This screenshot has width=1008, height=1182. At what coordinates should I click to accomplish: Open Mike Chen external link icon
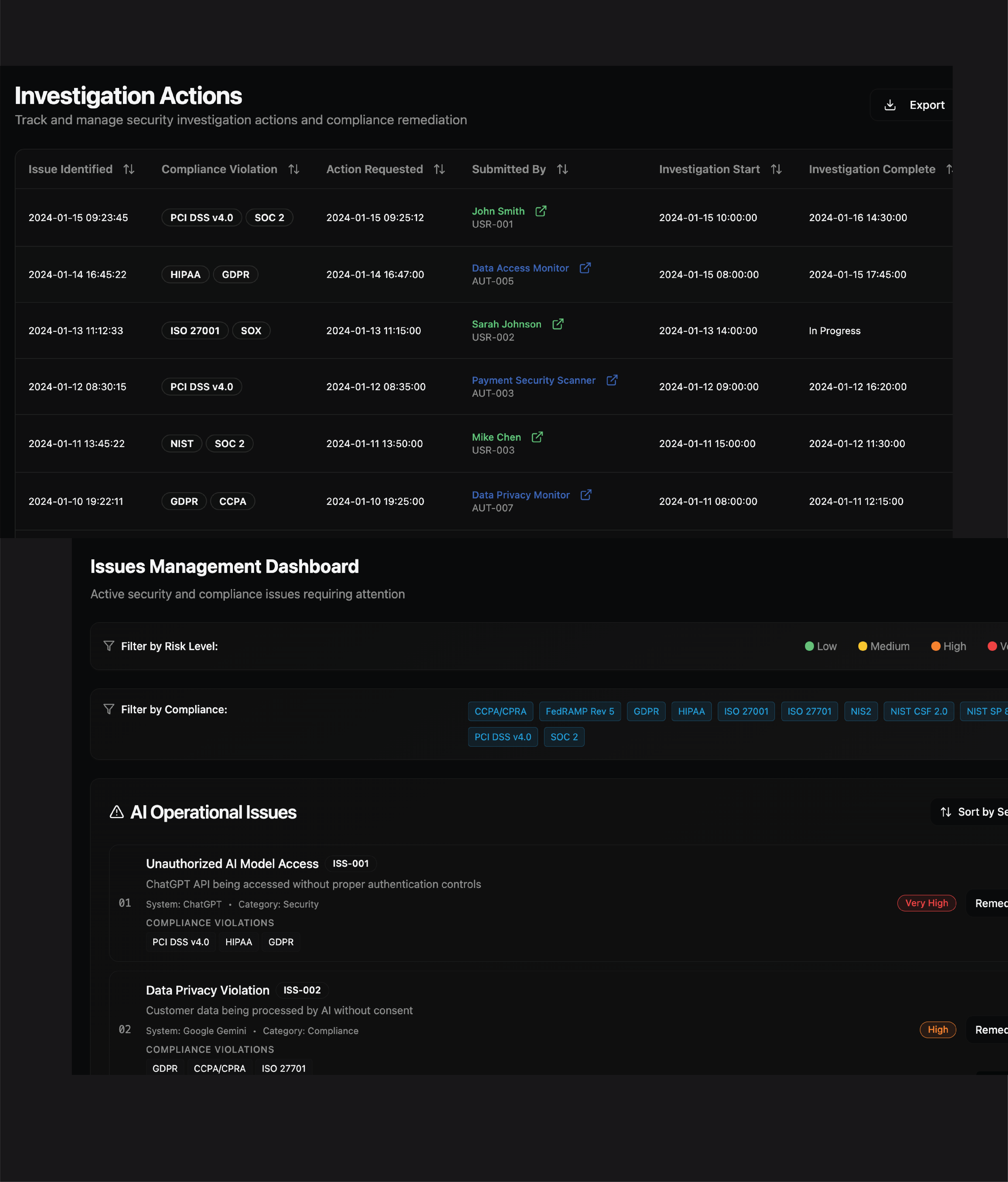(537, 437)
